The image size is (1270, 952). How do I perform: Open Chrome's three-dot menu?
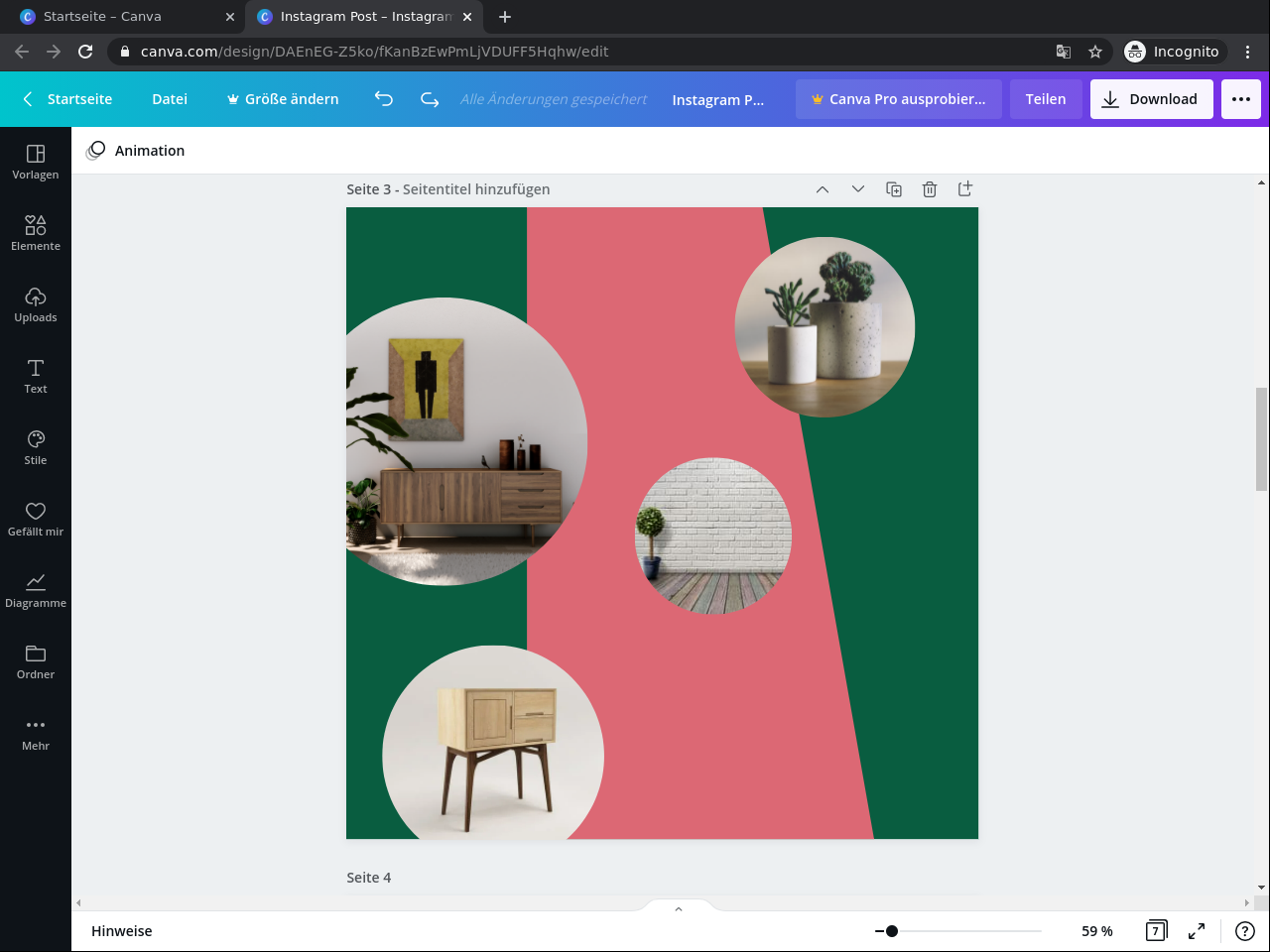1248,52
